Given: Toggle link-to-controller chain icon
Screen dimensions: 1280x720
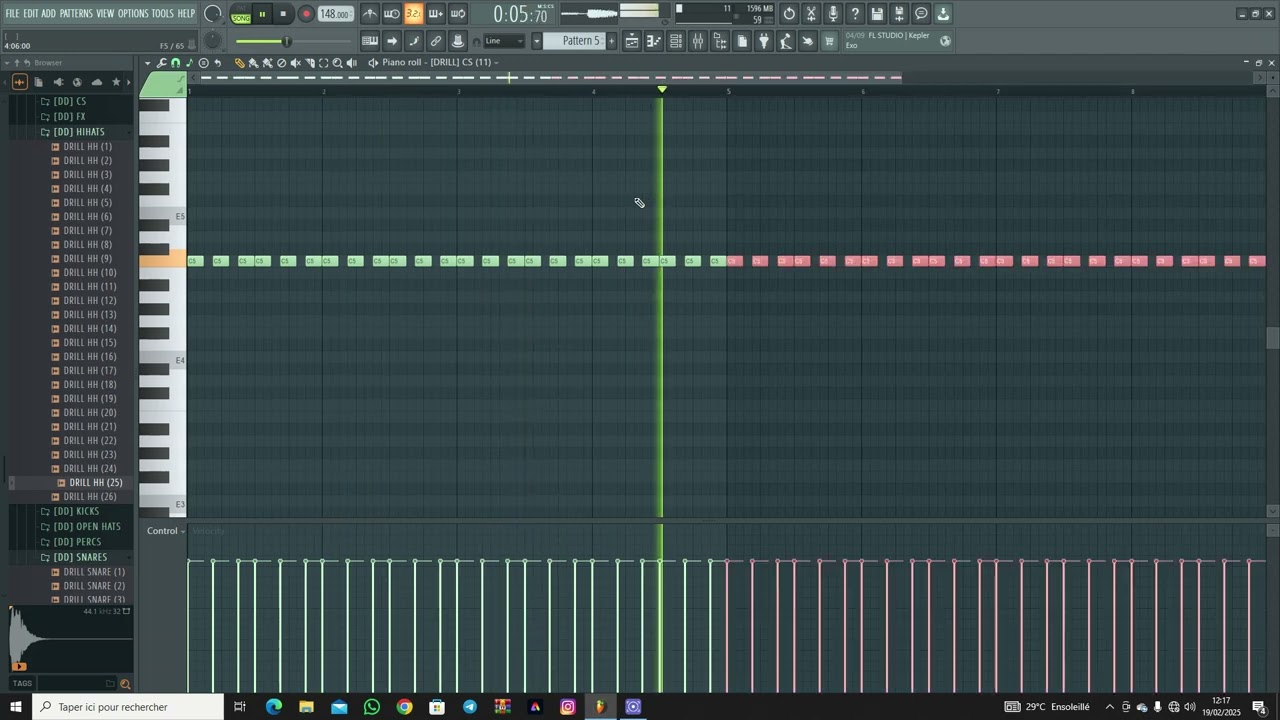Looking at the screenshot, I should [436, 41].
